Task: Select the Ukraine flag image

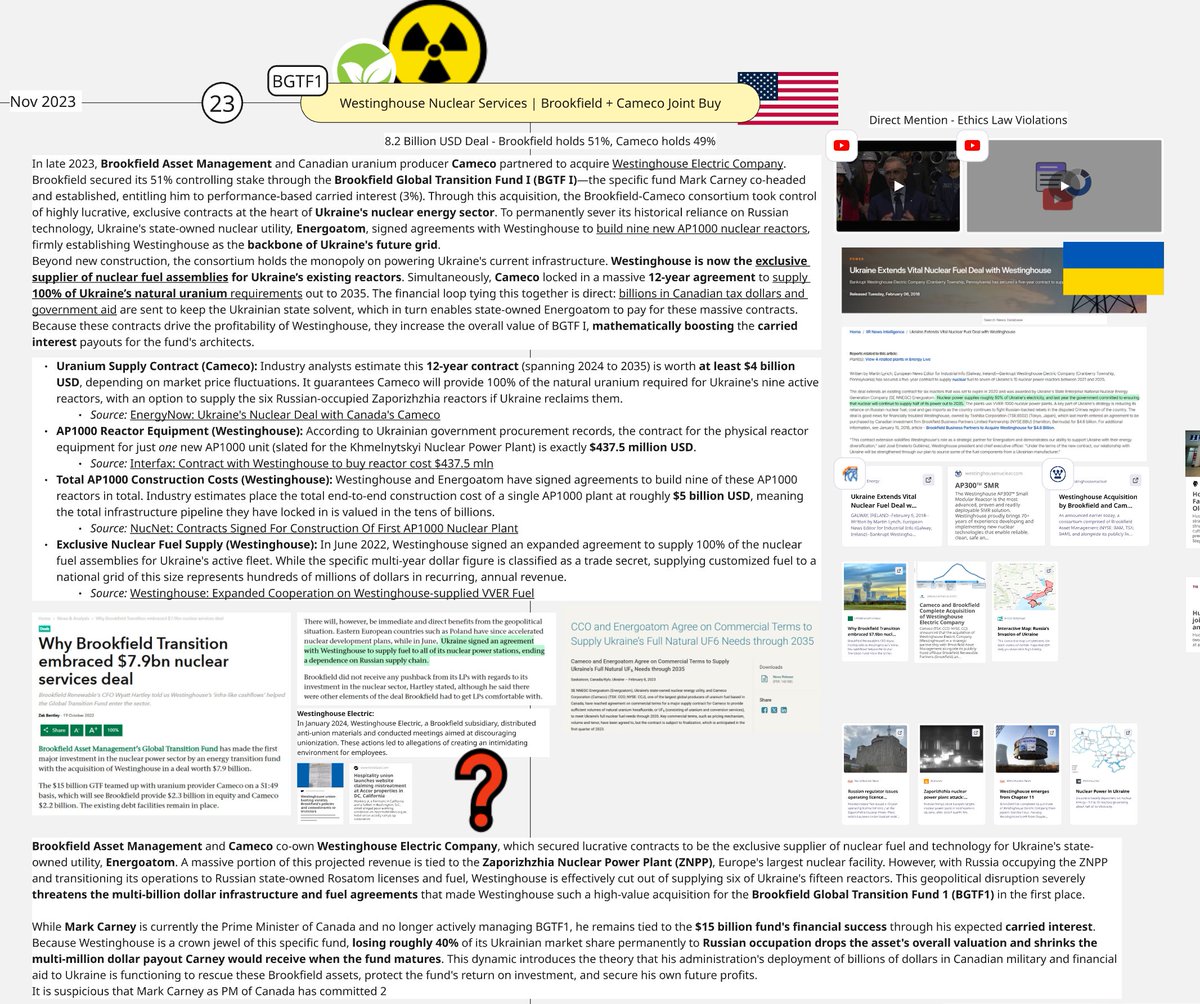Action: [x=1111, y=268]
